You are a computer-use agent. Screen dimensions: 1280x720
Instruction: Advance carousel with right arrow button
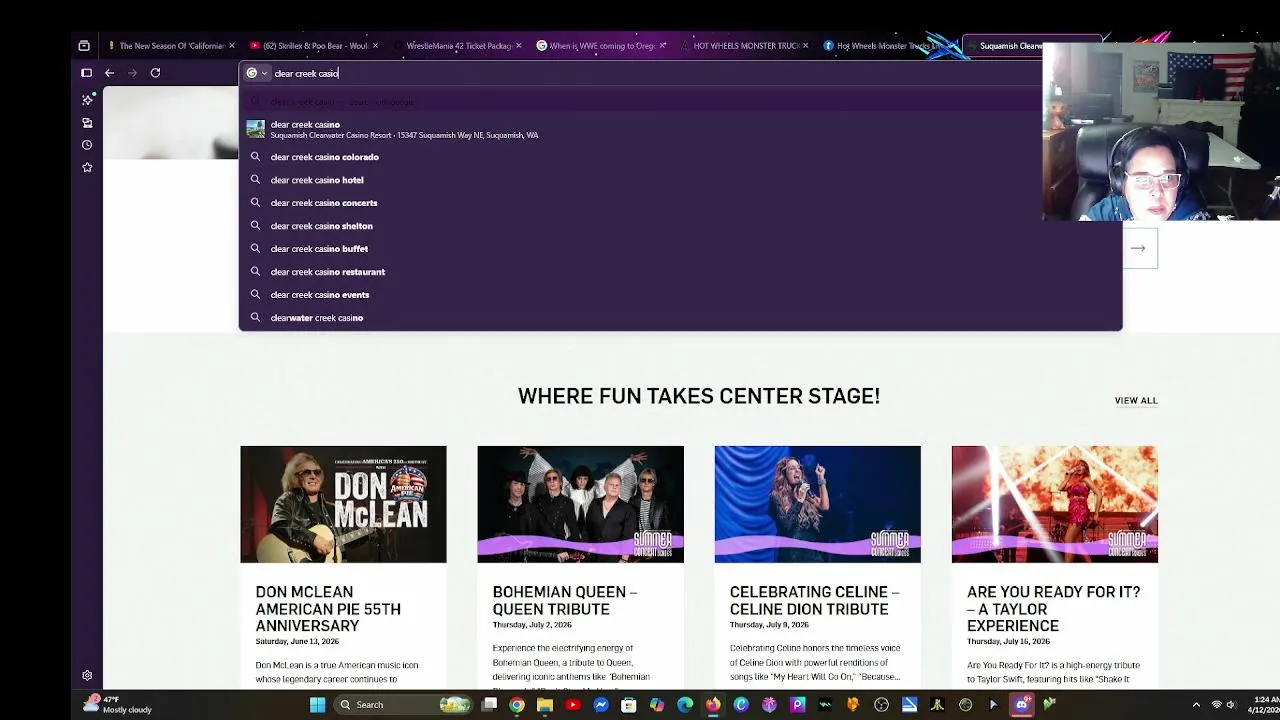(1139, 248)
